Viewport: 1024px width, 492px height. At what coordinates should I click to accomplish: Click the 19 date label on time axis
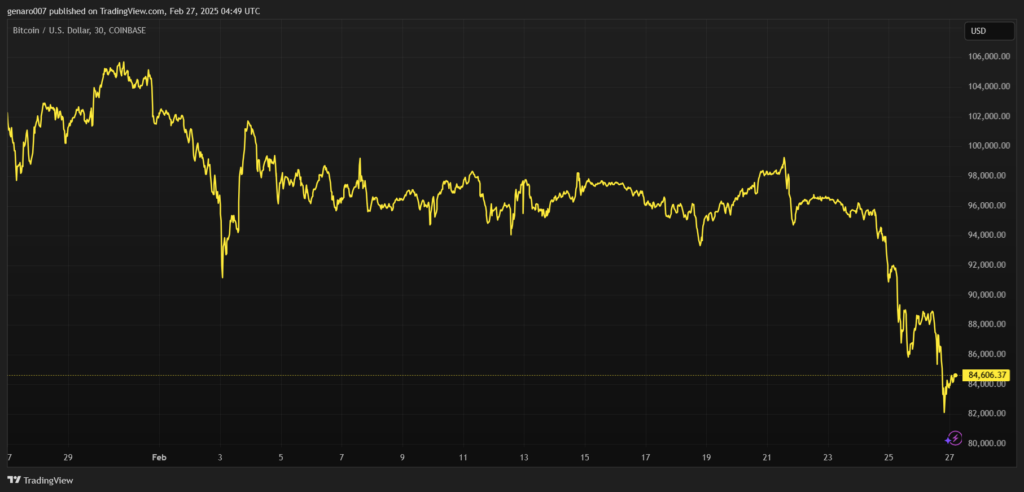(x=706, y=457)
